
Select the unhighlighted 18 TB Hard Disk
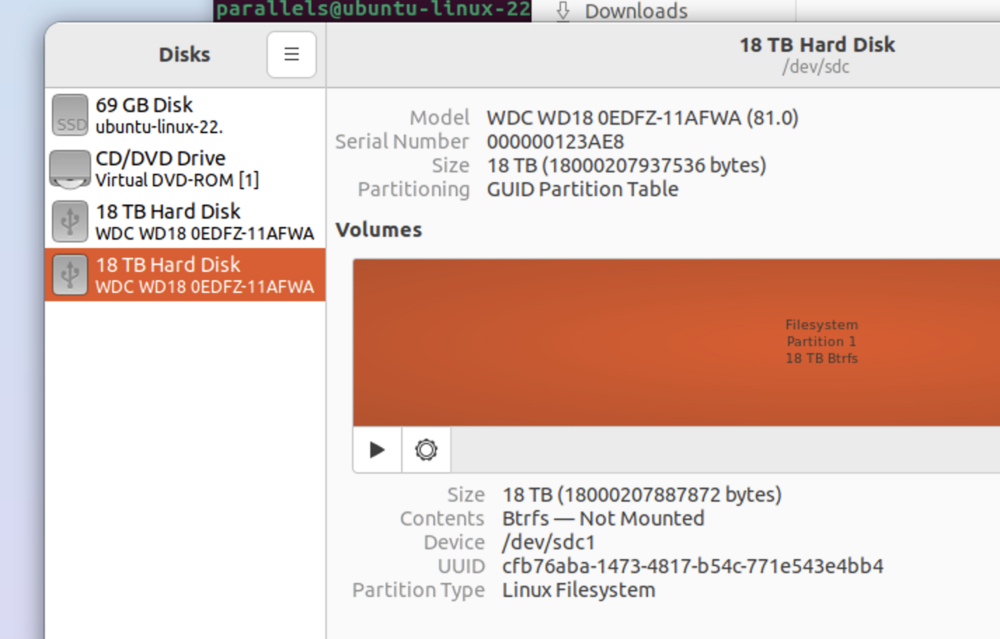185,221
